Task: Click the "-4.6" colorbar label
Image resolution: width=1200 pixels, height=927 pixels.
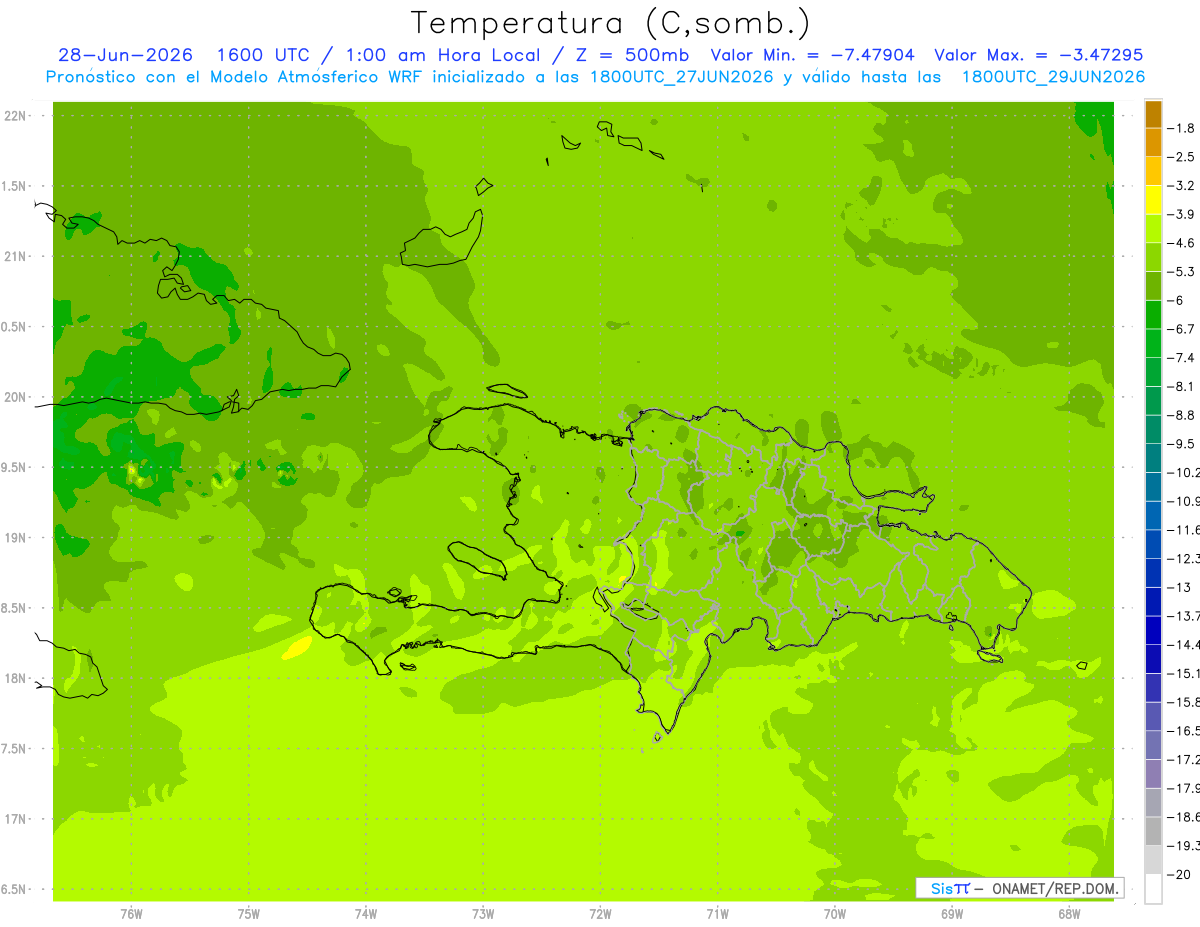Action: (x=1182, y=243)
